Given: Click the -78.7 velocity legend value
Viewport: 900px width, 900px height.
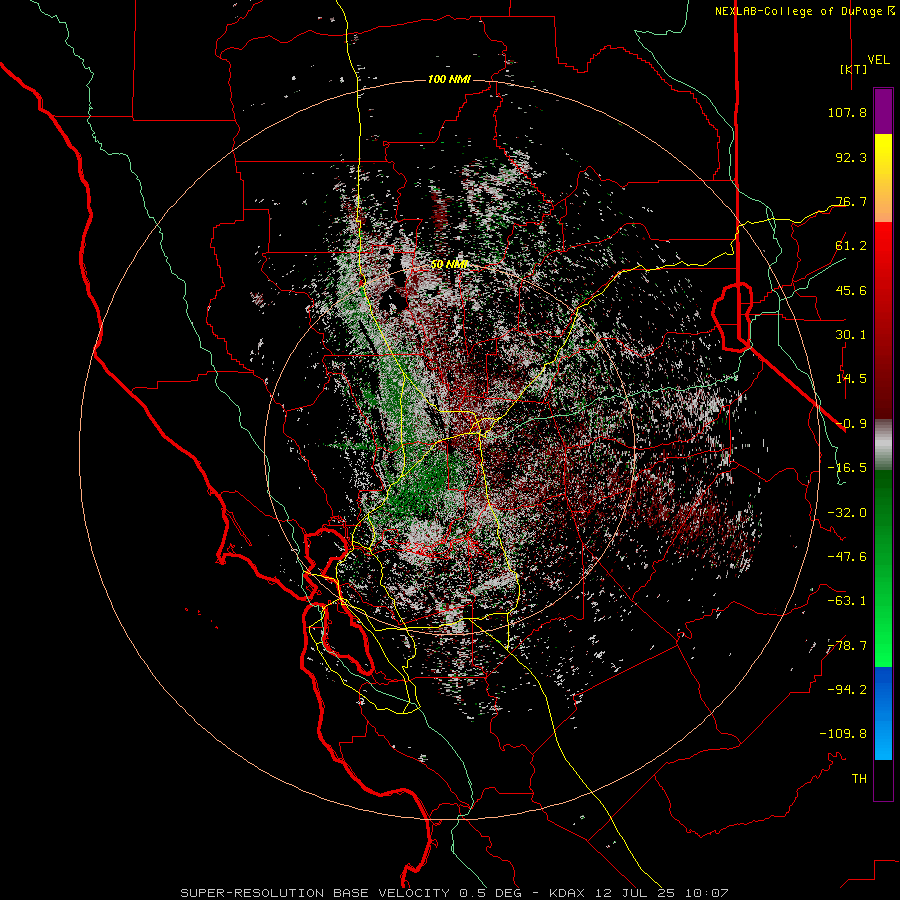Looking at the screenshot, I should 847,646.
